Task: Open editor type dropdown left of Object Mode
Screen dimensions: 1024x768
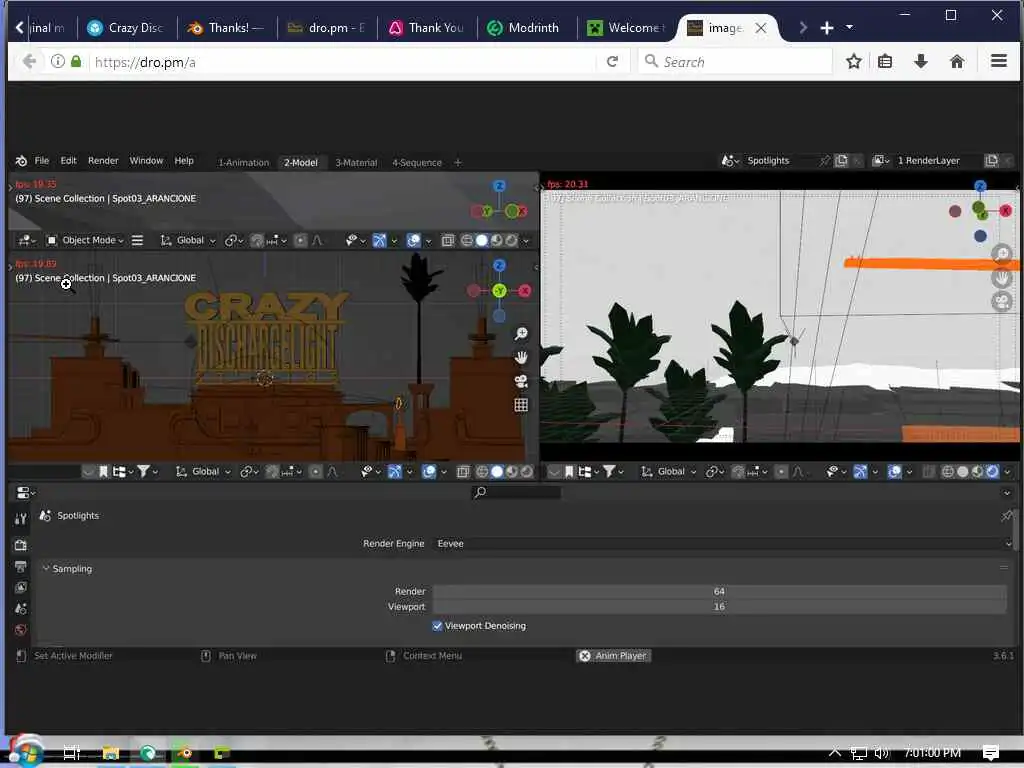Action: pyautogui.click(x=27, y=240)
